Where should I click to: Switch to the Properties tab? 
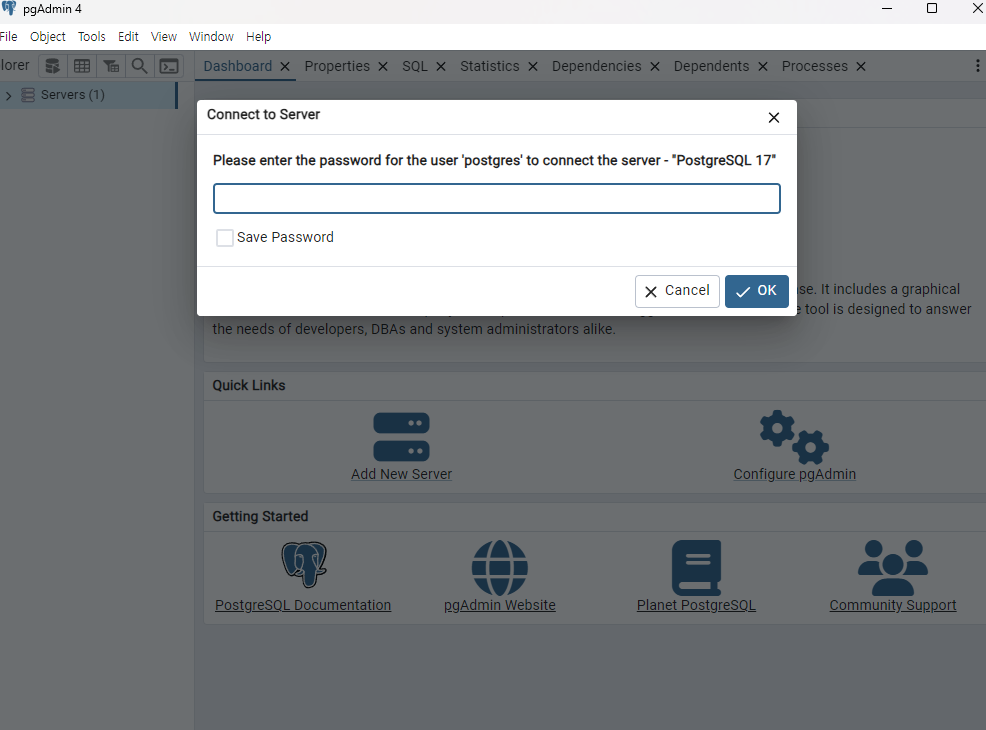tap(337, 66)
